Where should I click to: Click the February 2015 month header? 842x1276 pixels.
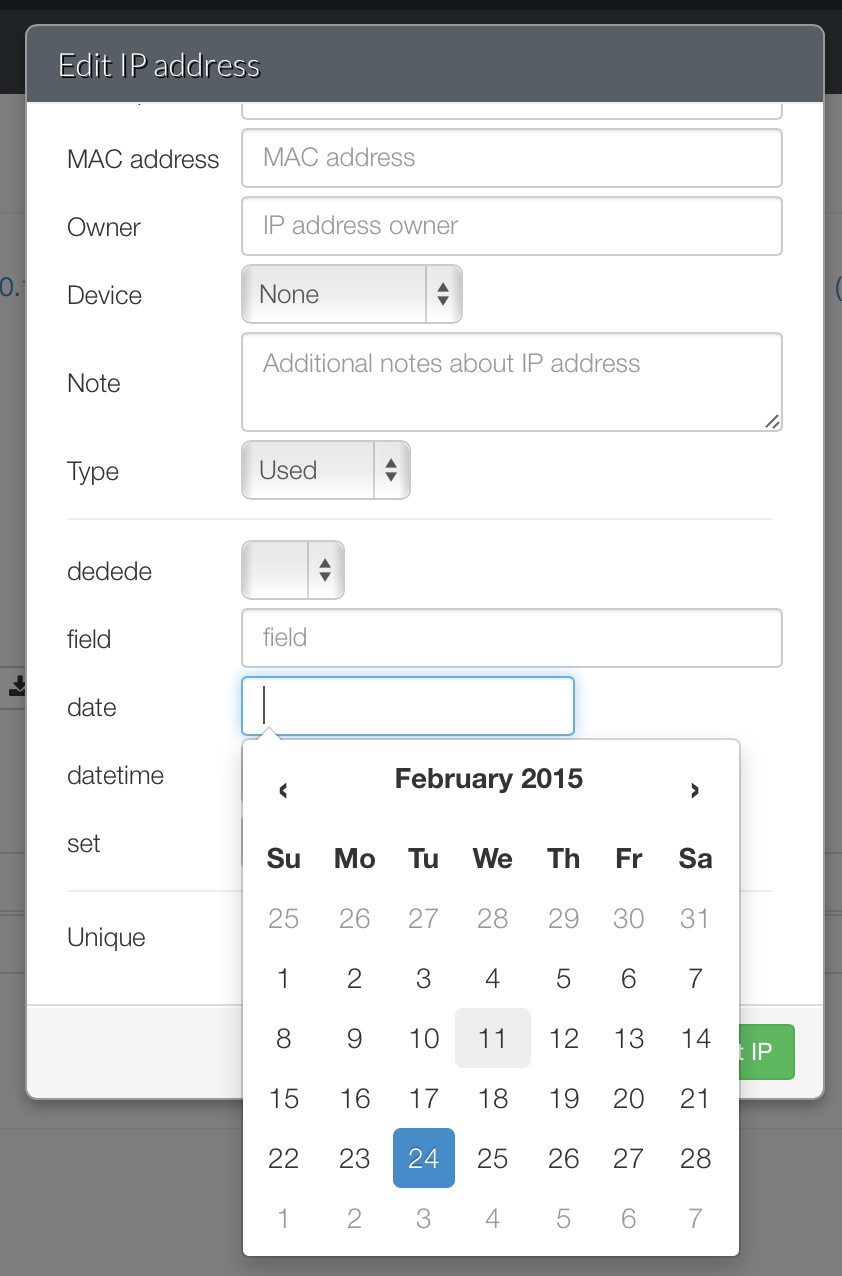pyautogui.click(x=488, y=779)
